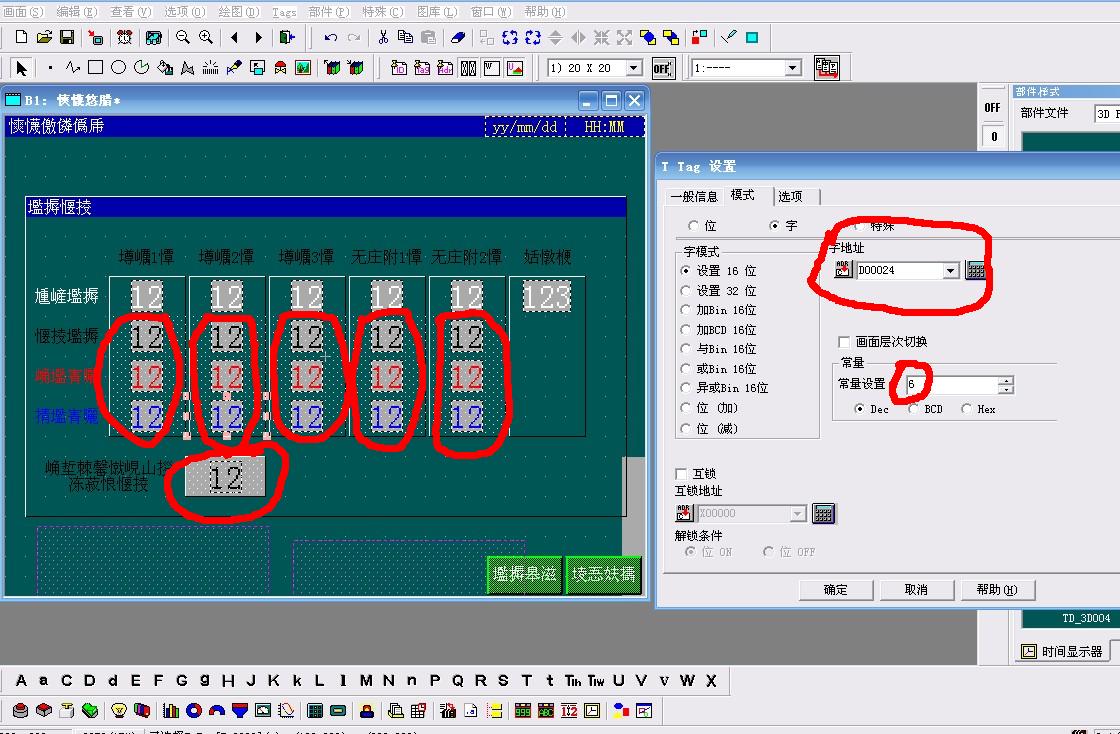This screenshot has width=1120, height=734.
Task: Click into the 常量设置 value field
Action: tap(950, 385)
